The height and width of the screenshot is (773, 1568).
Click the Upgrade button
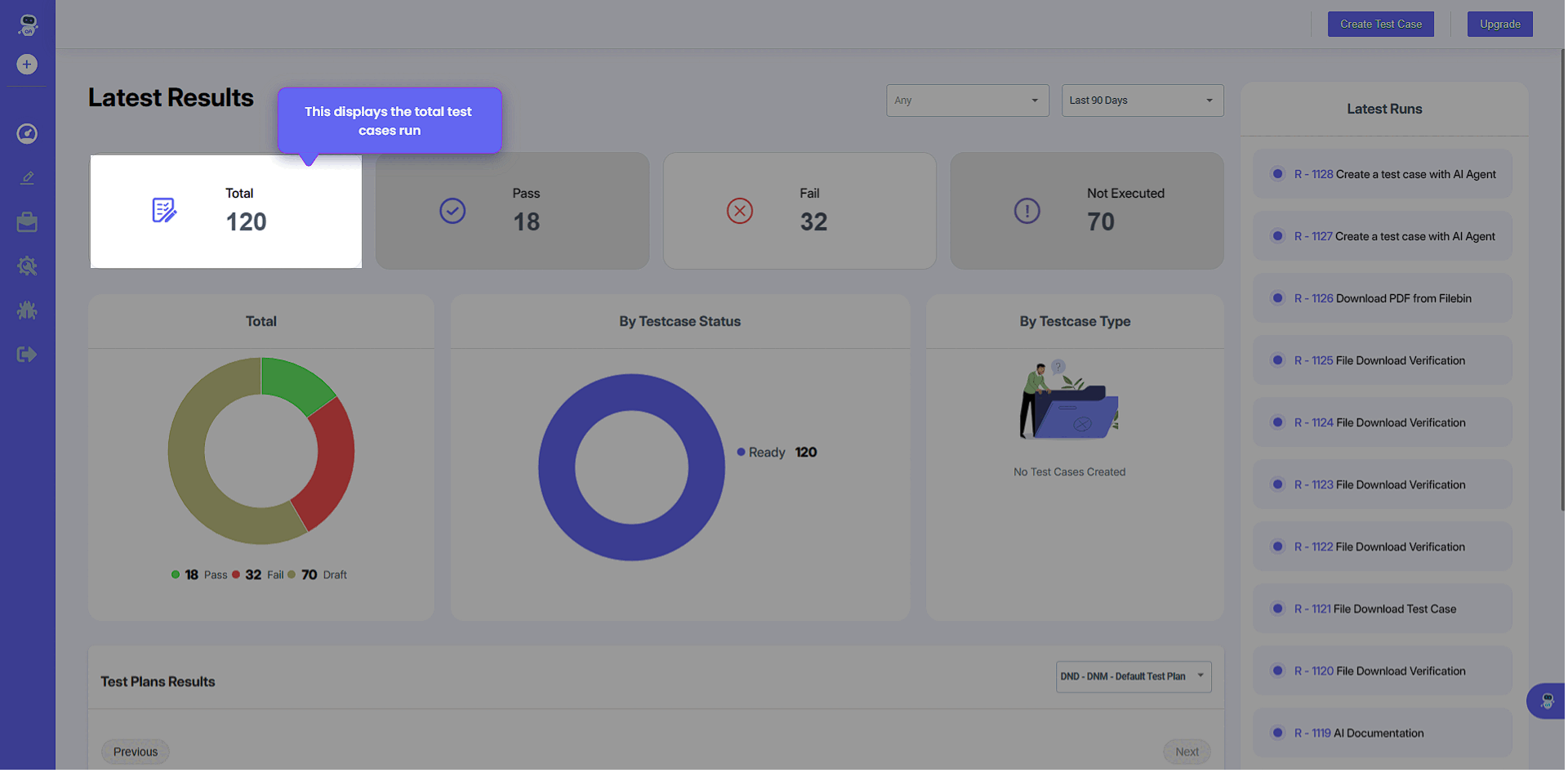click(x=1499, y=25)
